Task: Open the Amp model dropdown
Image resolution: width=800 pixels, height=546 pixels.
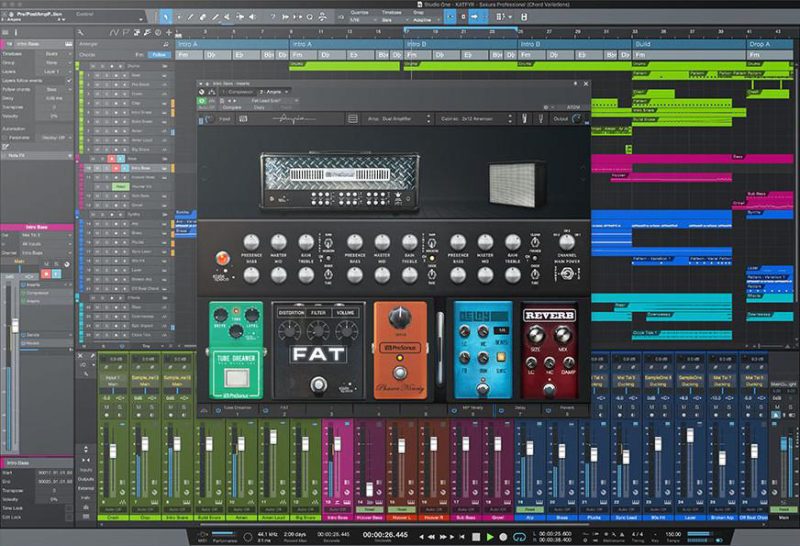Action: click(x=399, y=119)
